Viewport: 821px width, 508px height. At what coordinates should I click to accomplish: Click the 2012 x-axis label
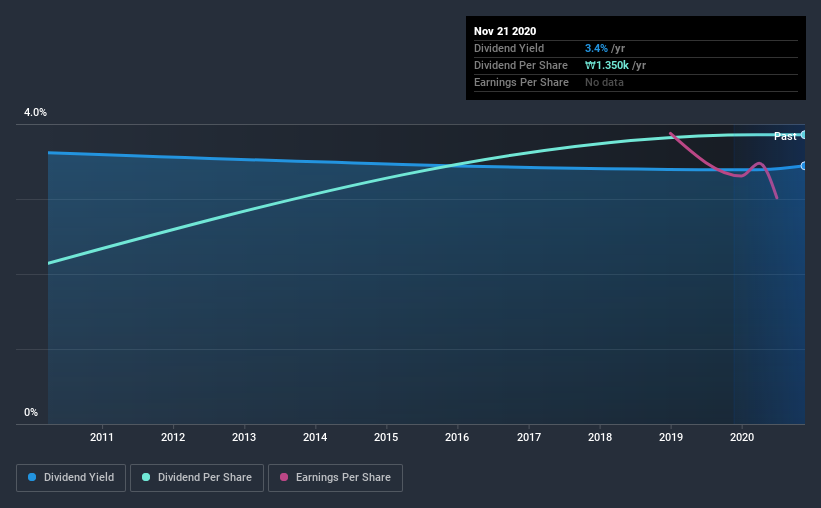coord(173,437)
